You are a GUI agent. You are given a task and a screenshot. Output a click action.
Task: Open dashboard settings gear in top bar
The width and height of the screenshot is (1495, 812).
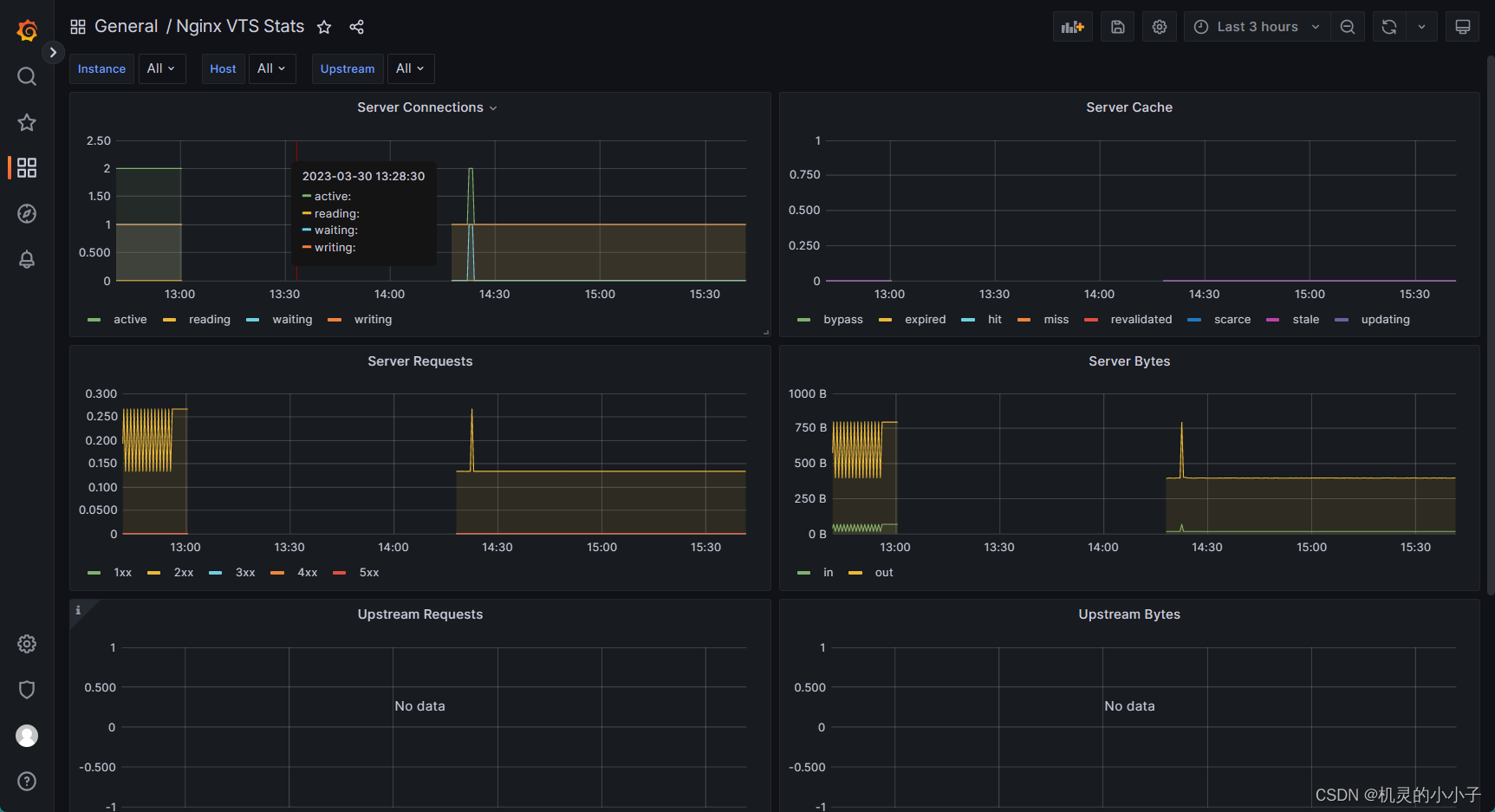tap(1160, 27)
